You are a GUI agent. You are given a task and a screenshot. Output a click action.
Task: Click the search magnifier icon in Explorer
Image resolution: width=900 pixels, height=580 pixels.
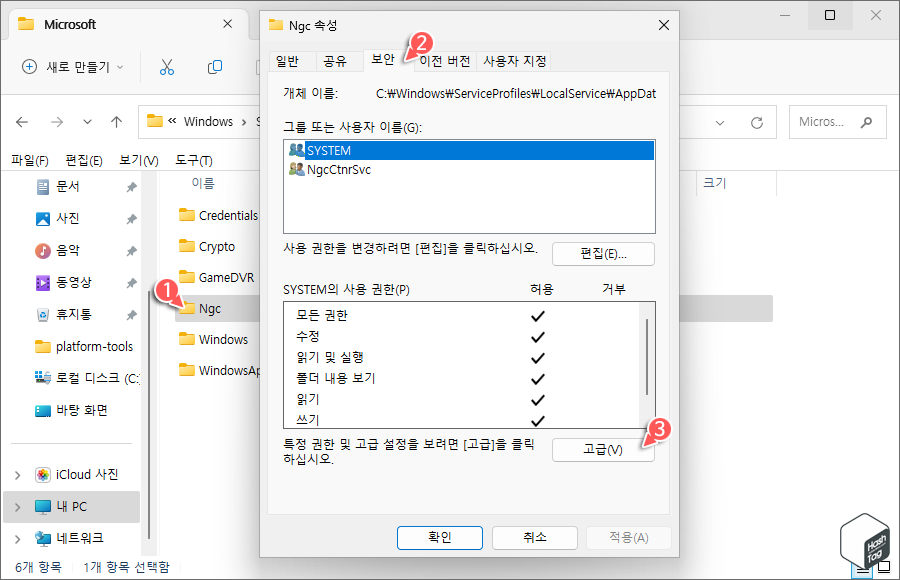pos(866,122)
